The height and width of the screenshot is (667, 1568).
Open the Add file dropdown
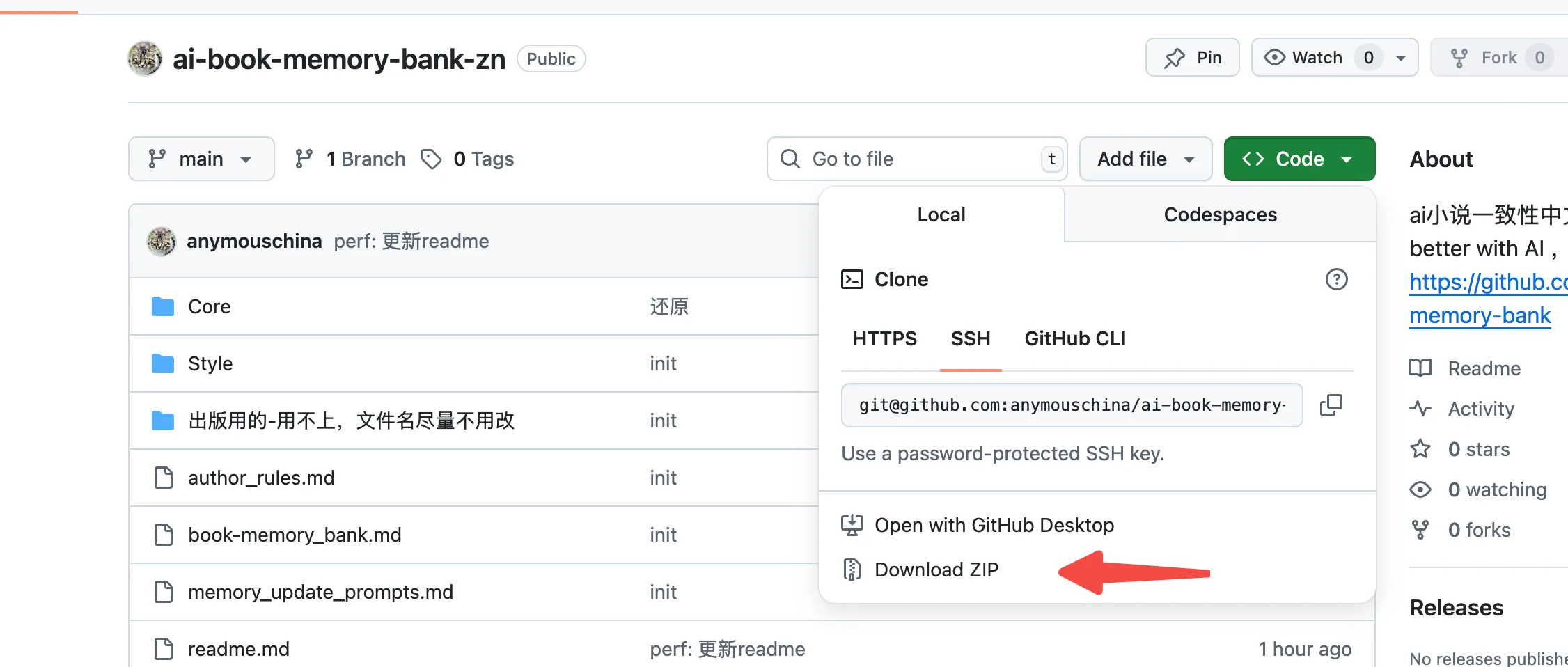pyautogui.click(x=1145, y=159)
